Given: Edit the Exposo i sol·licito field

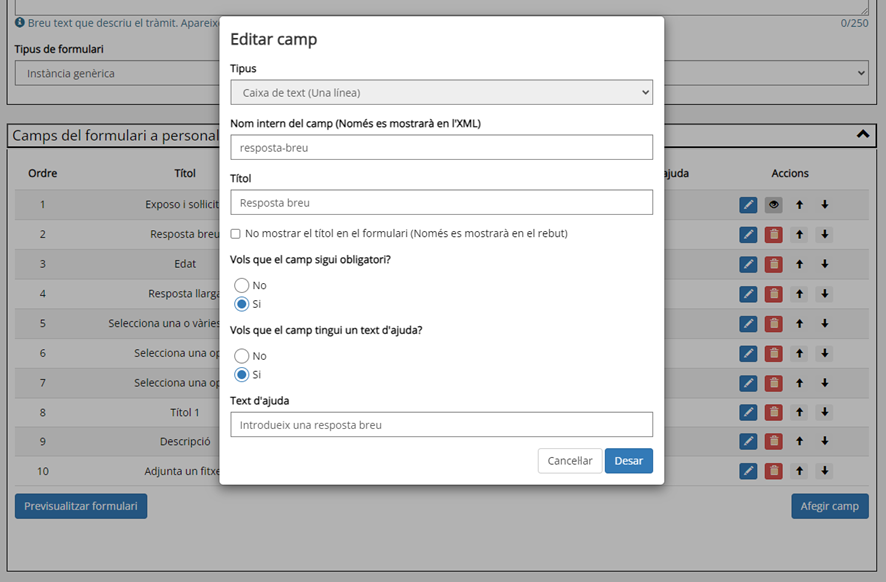Looking at the screenshot, I should (748, 205).
